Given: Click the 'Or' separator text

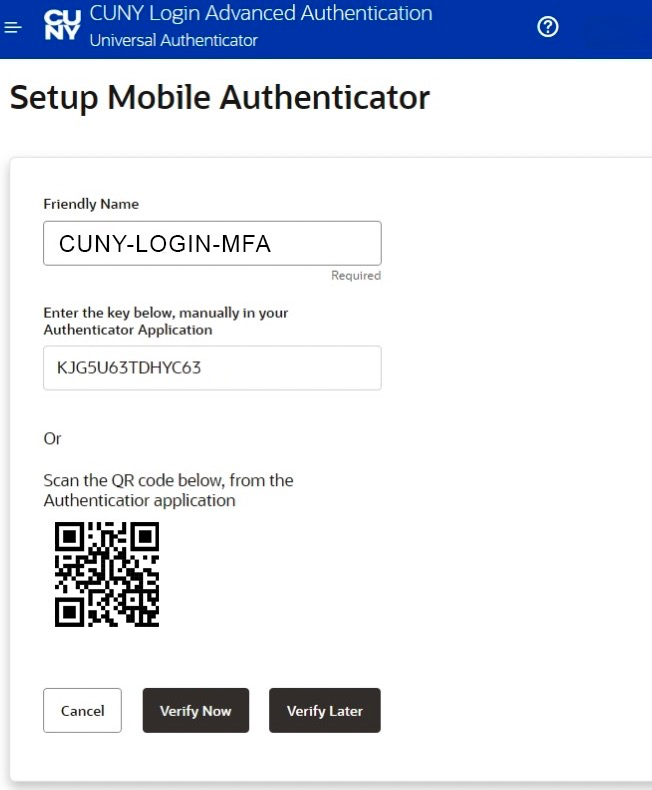Looking at the screenshot, I should 52,439.
